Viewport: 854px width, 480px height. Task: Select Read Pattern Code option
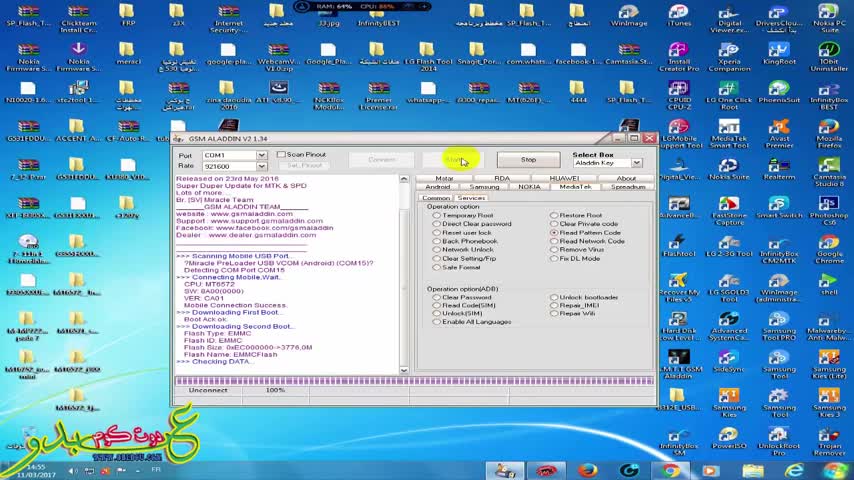coord(554,233)
